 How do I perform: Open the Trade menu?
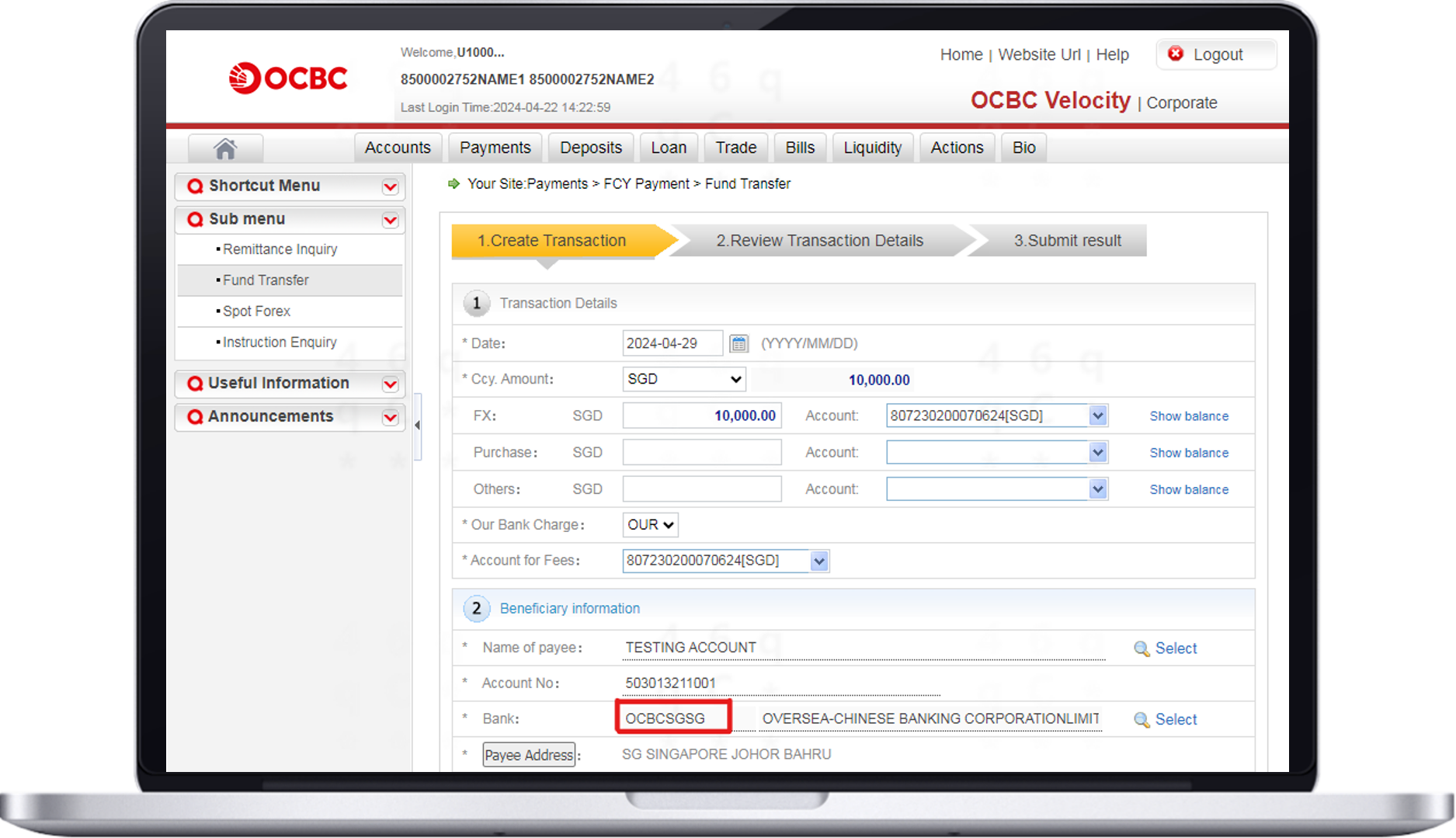tap(736, 148)
